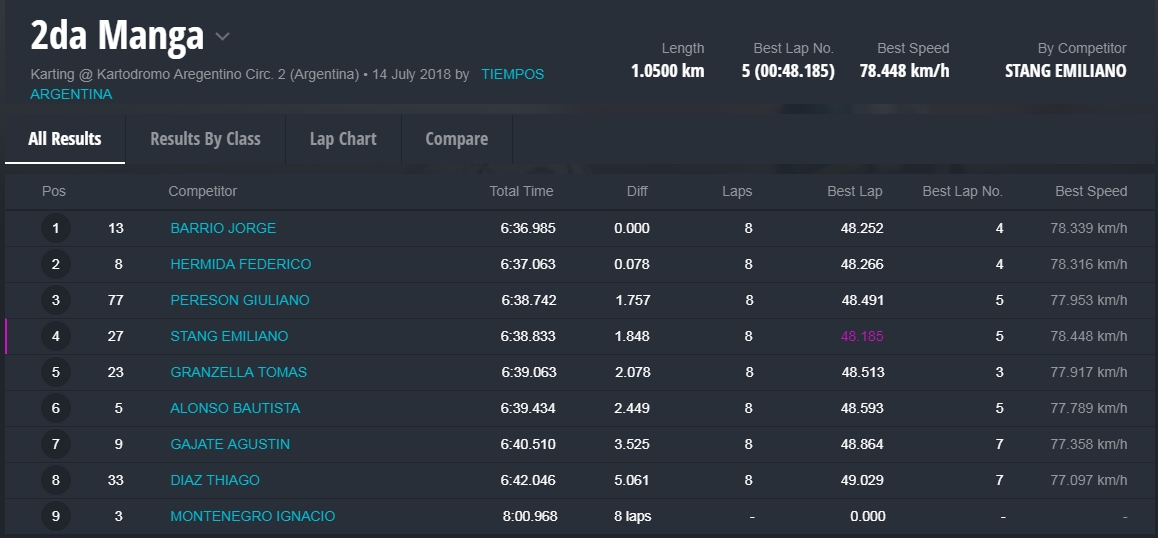Image resolution: width=1158 pixels, height=538 pixels.
Task: Switch to the Results By Class tab
Action: (x=205, y=139)
